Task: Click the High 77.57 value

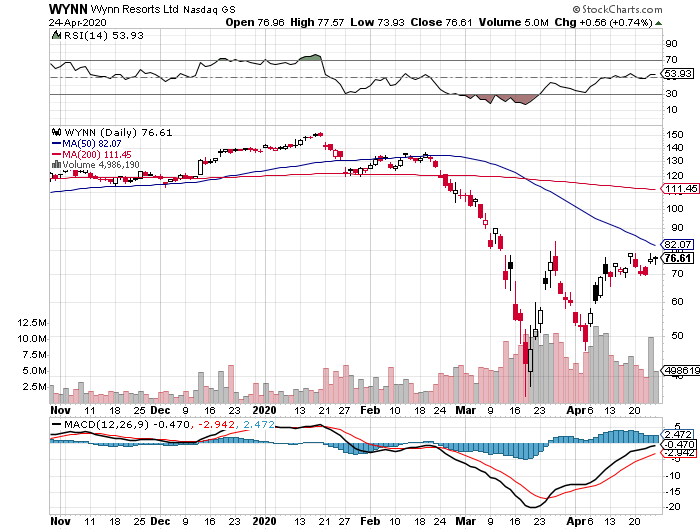Action: 317,22
